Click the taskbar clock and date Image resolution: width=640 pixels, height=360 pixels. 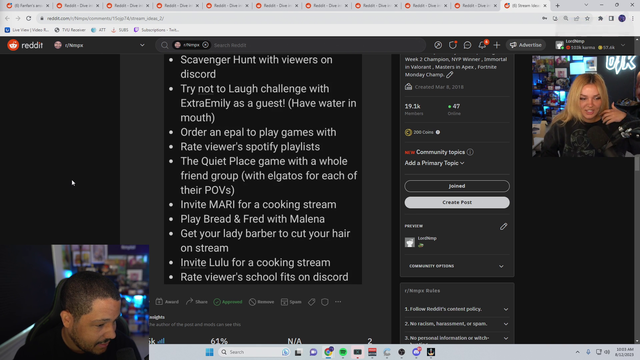click(x=625, y=352)
